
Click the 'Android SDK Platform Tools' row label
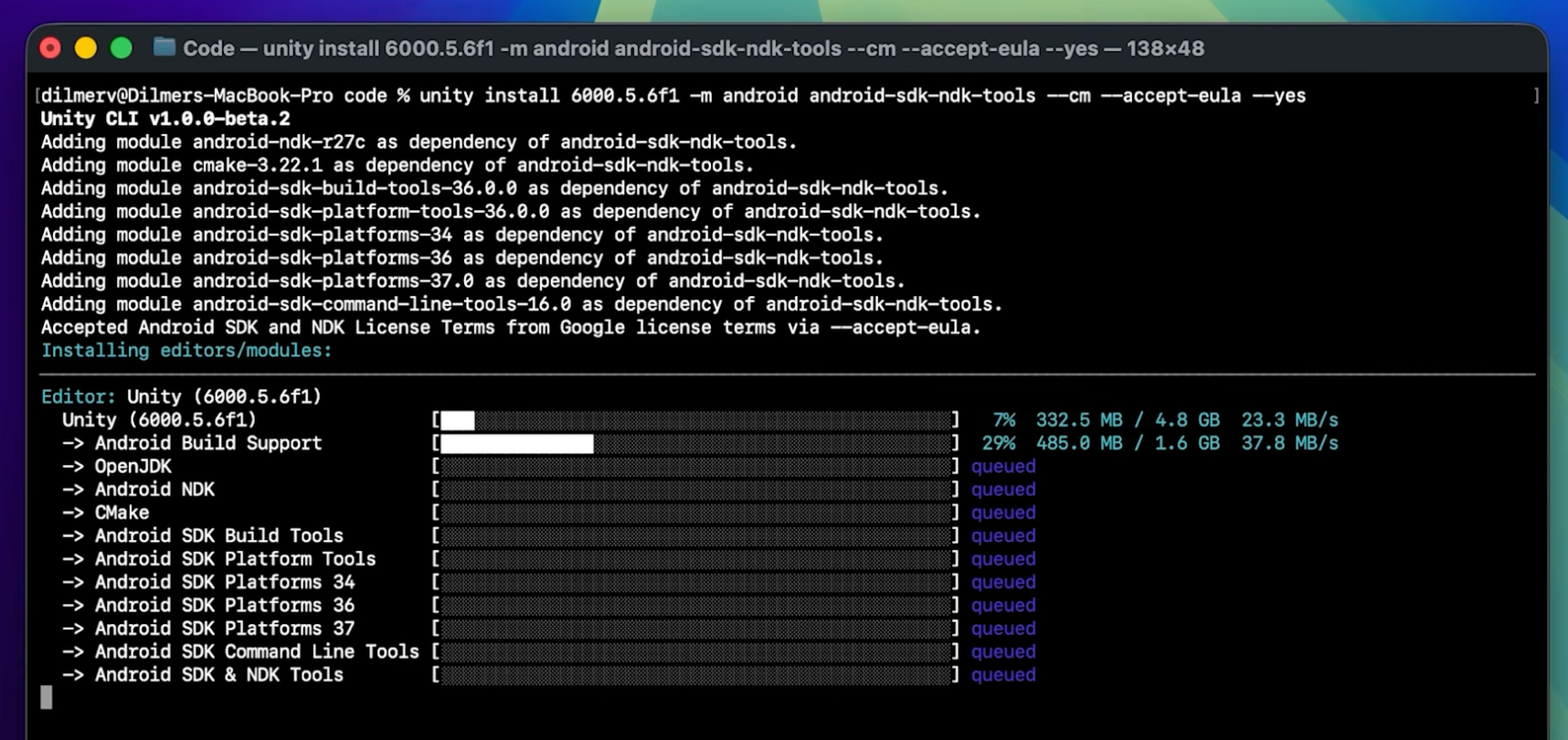coord(236,559)
